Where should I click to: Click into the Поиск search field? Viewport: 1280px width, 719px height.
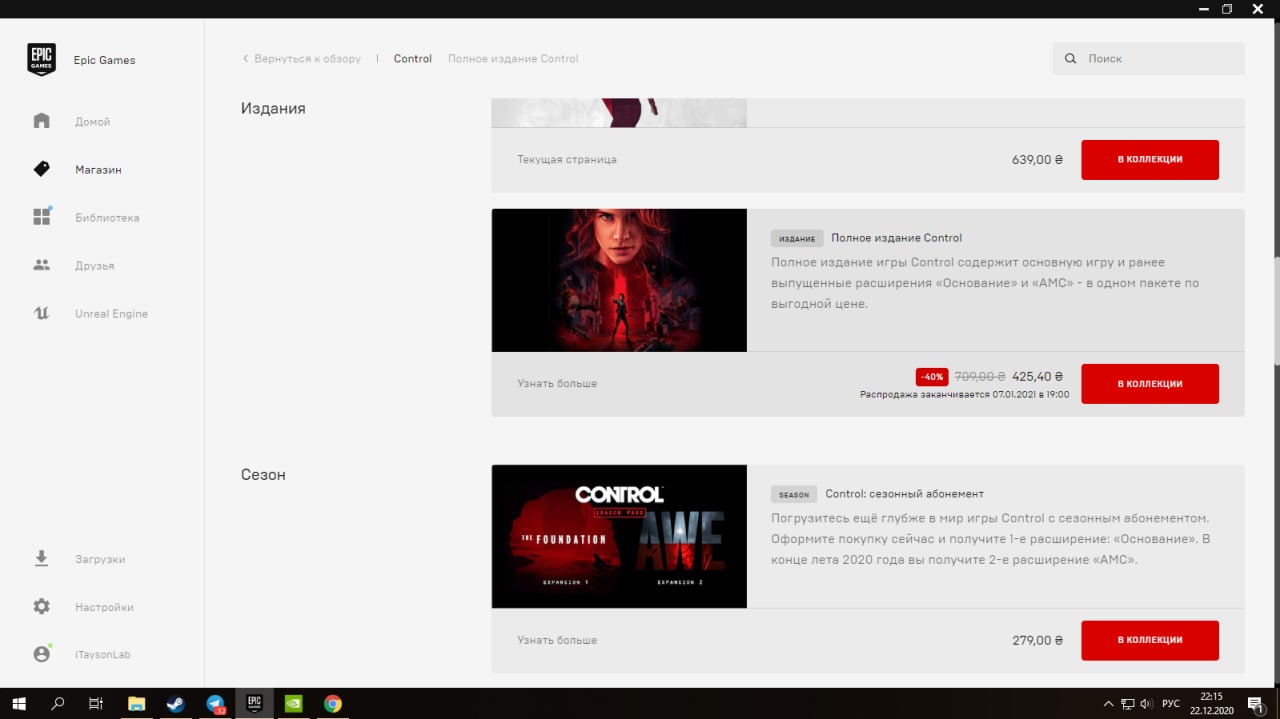coord(1149,59)
